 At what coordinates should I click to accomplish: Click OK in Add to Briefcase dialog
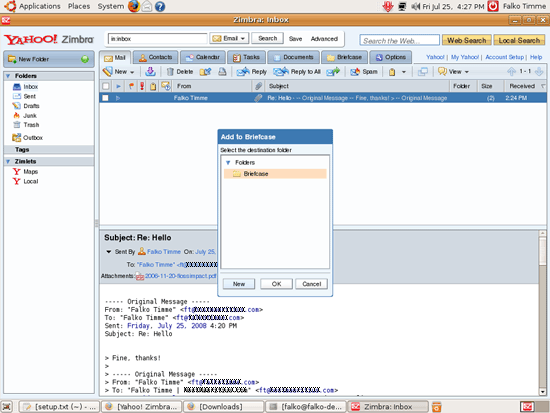[x=276, y=284]
